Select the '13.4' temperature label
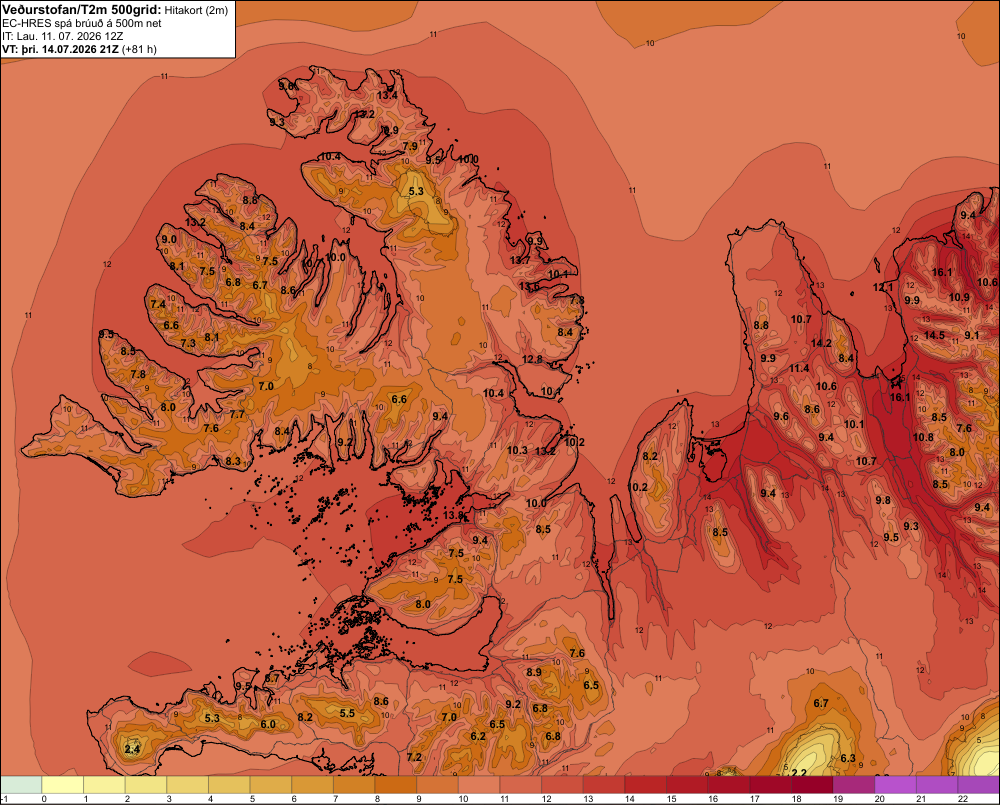 tap(387, 96)
